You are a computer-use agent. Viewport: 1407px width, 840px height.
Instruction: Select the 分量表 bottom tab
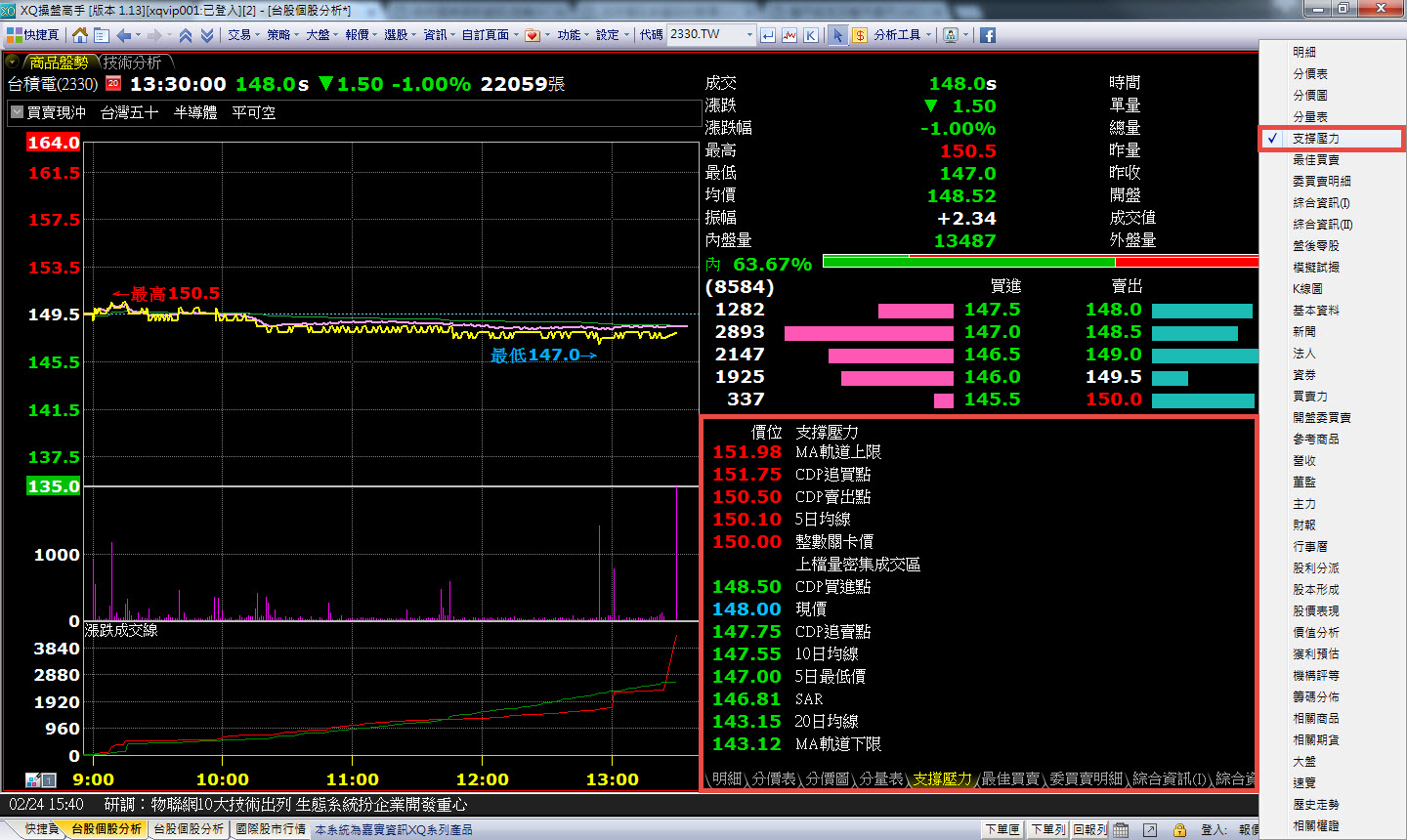(881, 778)
